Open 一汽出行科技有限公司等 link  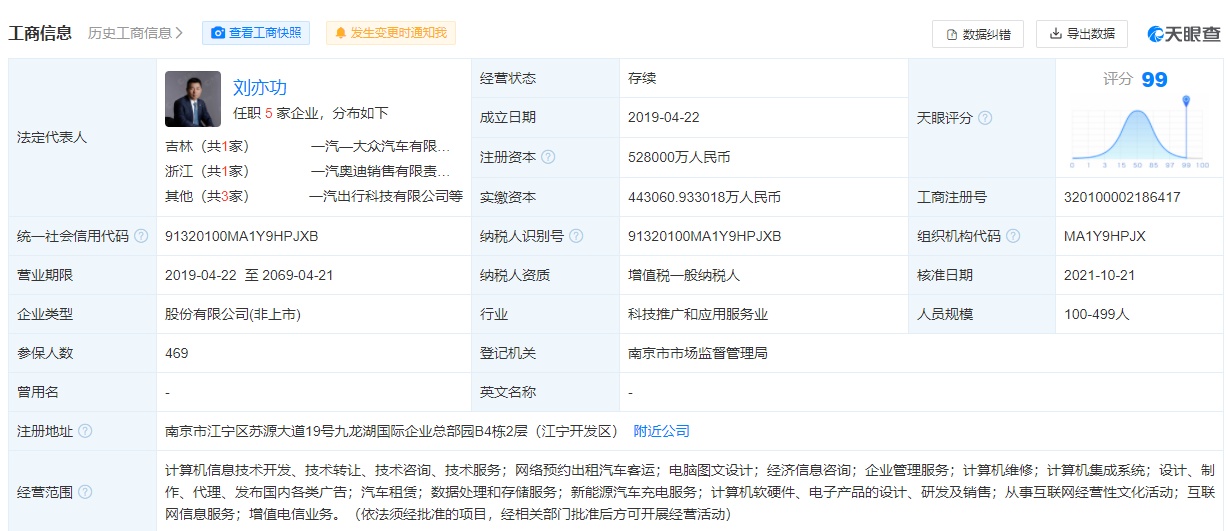[386, 197]
